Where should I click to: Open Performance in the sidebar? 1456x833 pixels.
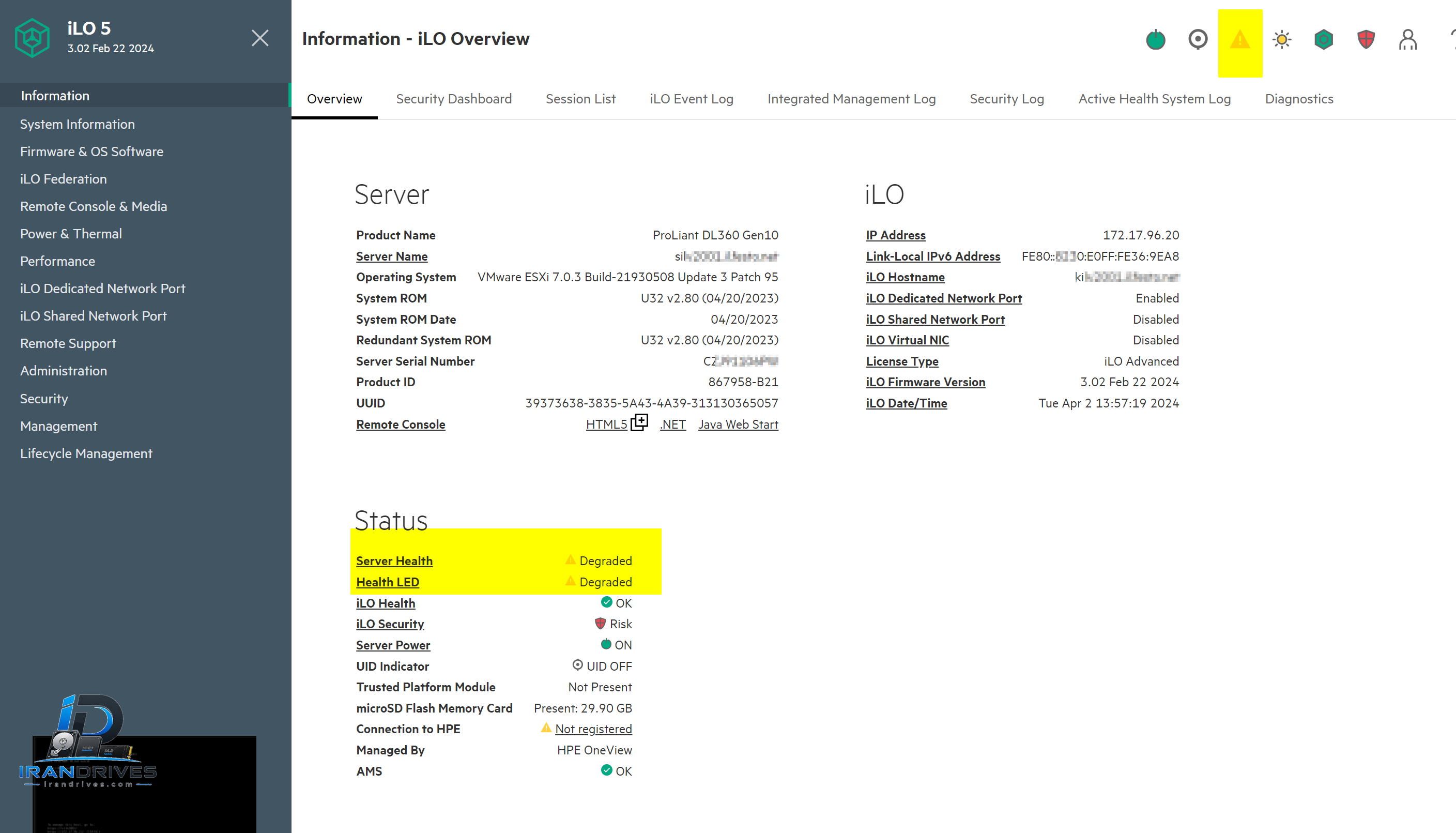click(x=58, y=262)
